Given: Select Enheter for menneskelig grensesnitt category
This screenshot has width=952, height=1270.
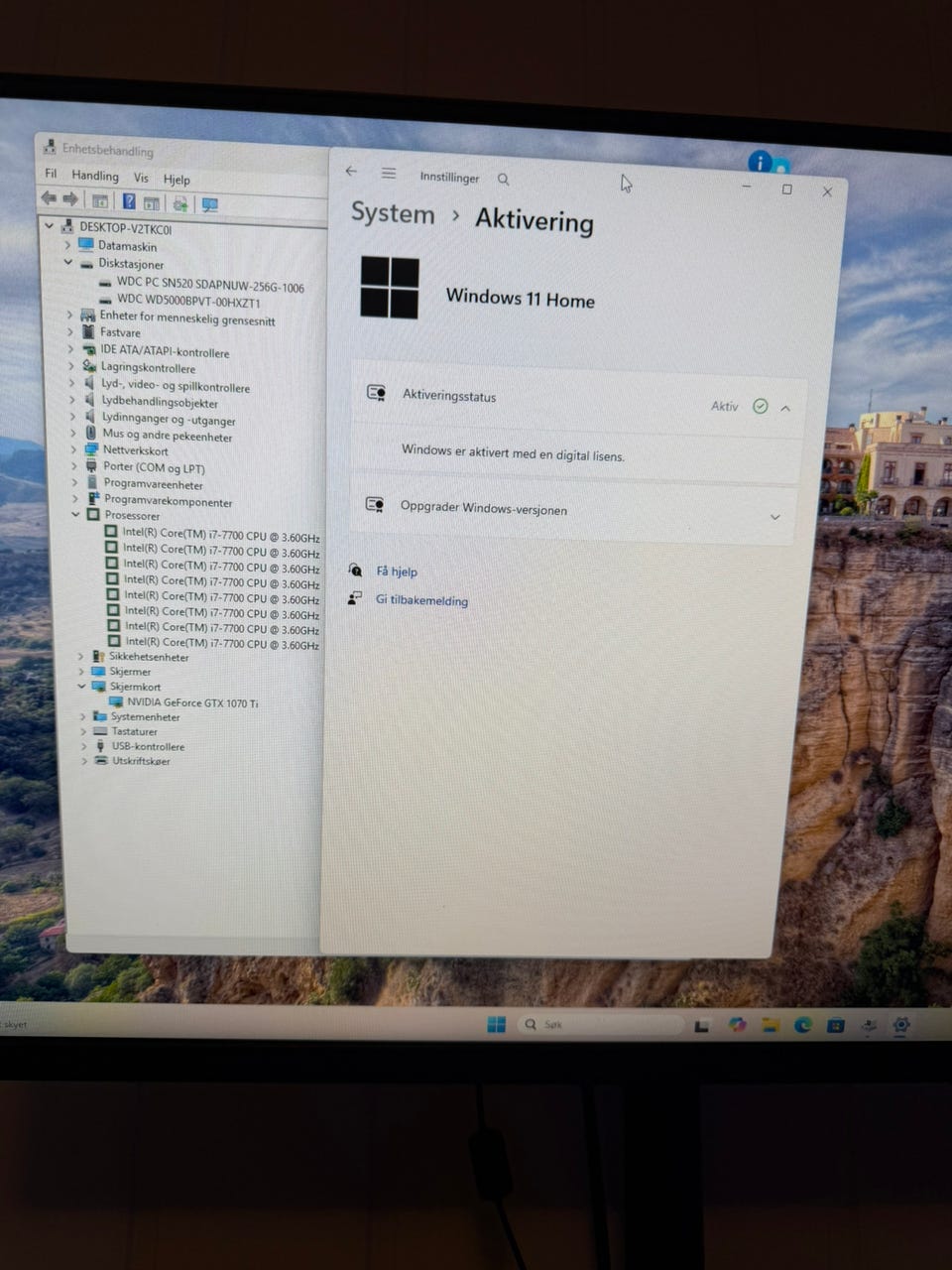Looking at the screenshot, I should pos(187,318).
